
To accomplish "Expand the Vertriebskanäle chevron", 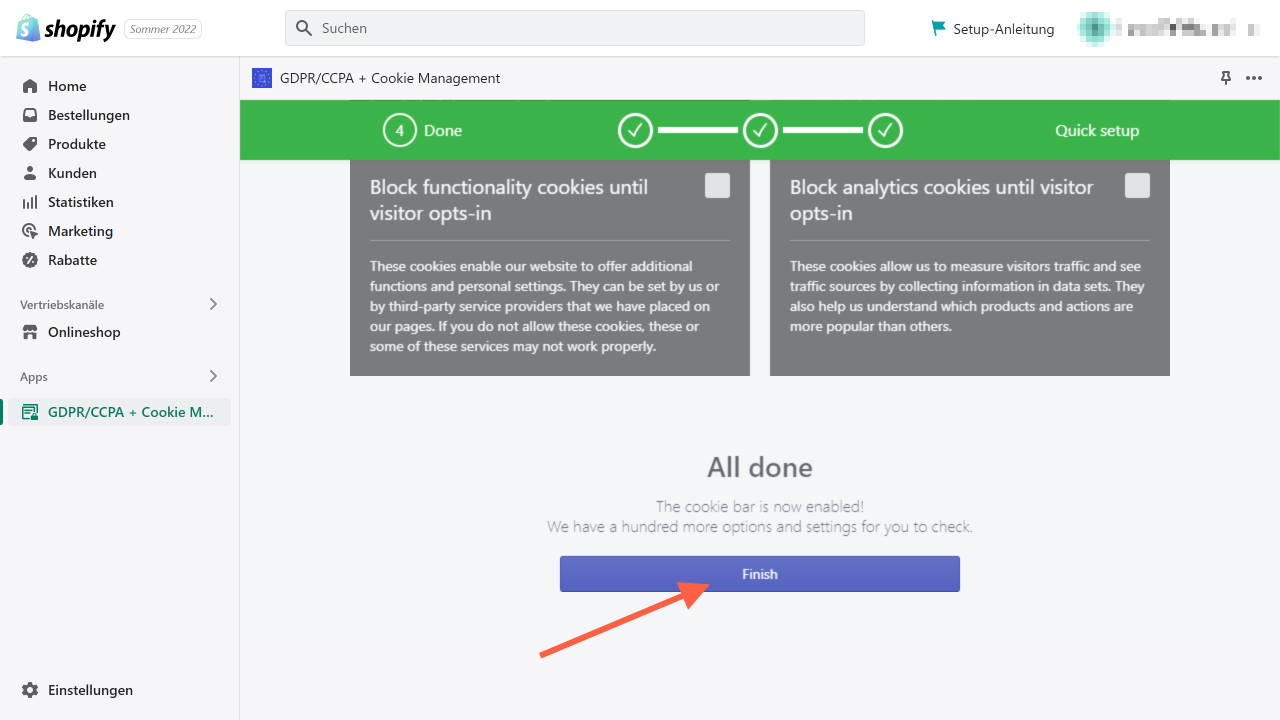I will click(x=213, y=304).
